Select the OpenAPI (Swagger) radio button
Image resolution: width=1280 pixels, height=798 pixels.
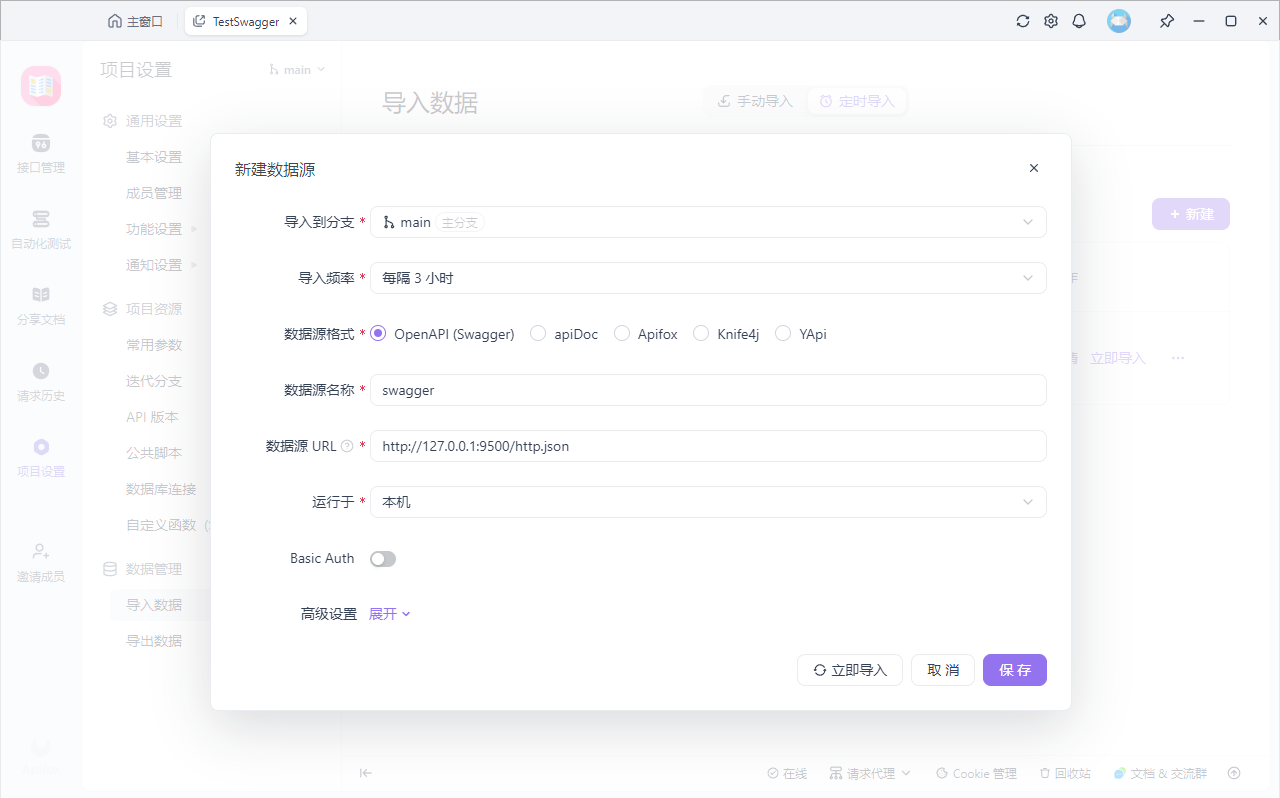(x=378, y=334)
